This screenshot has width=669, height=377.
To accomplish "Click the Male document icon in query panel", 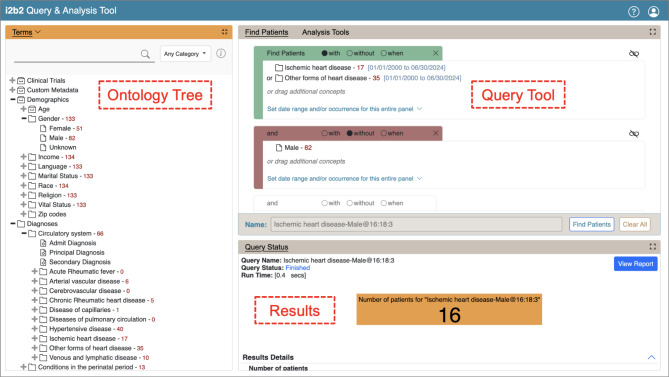I will tap(279, 148).
